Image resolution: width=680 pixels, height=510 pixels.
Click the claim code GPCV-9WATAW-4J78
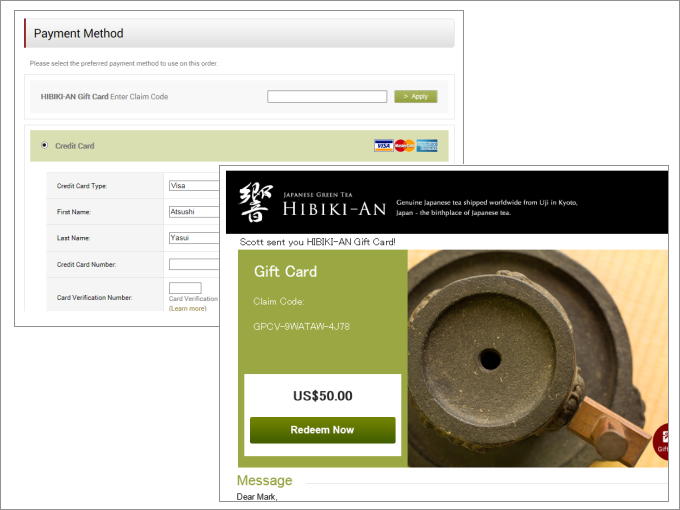301,327
